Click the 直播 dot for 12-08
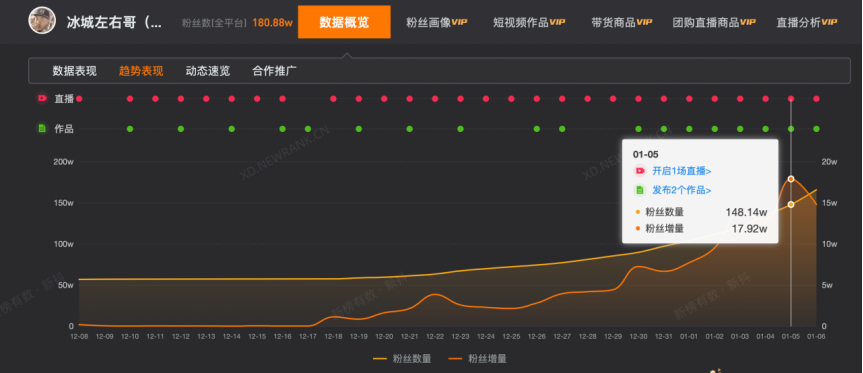 [x=79, y=99]
